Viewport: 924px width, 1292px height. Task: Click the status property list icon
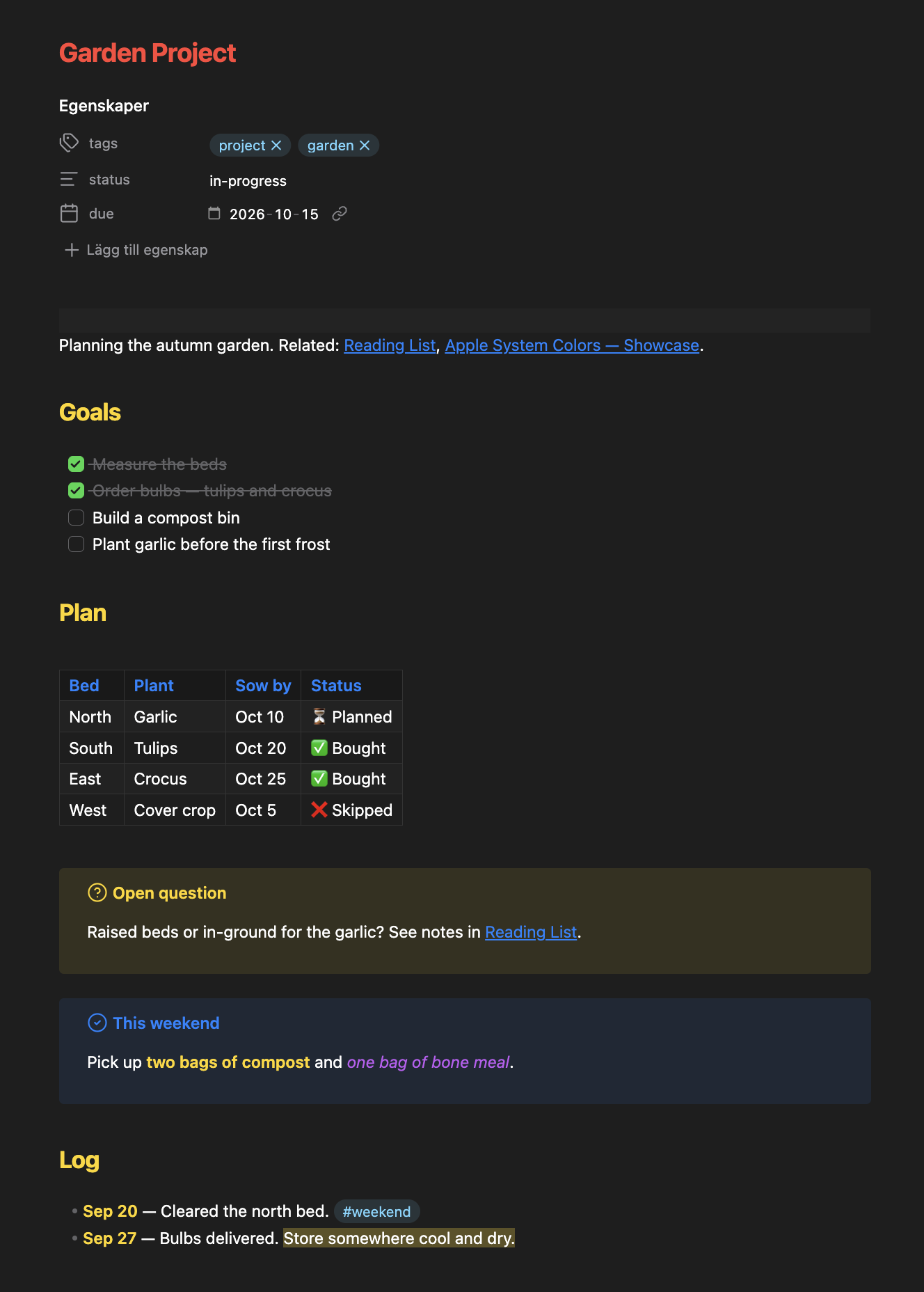(x=69, y=180)
